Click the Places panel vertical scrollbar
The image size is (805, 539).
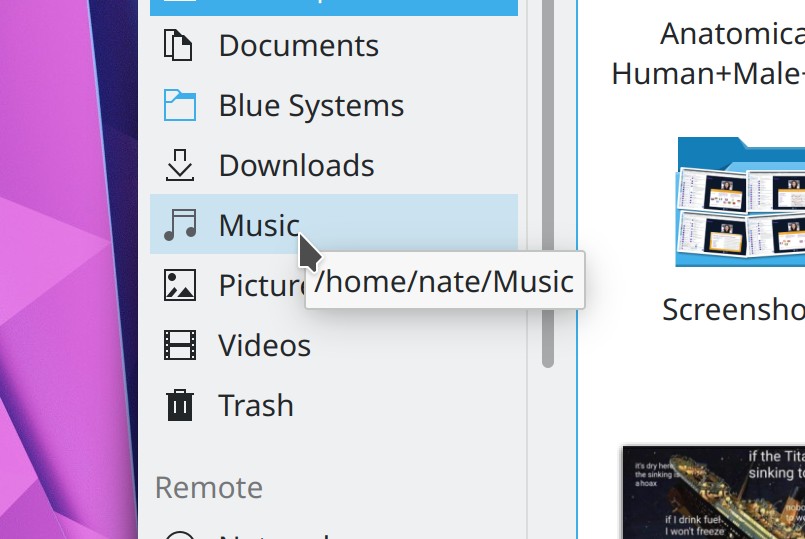547,180
